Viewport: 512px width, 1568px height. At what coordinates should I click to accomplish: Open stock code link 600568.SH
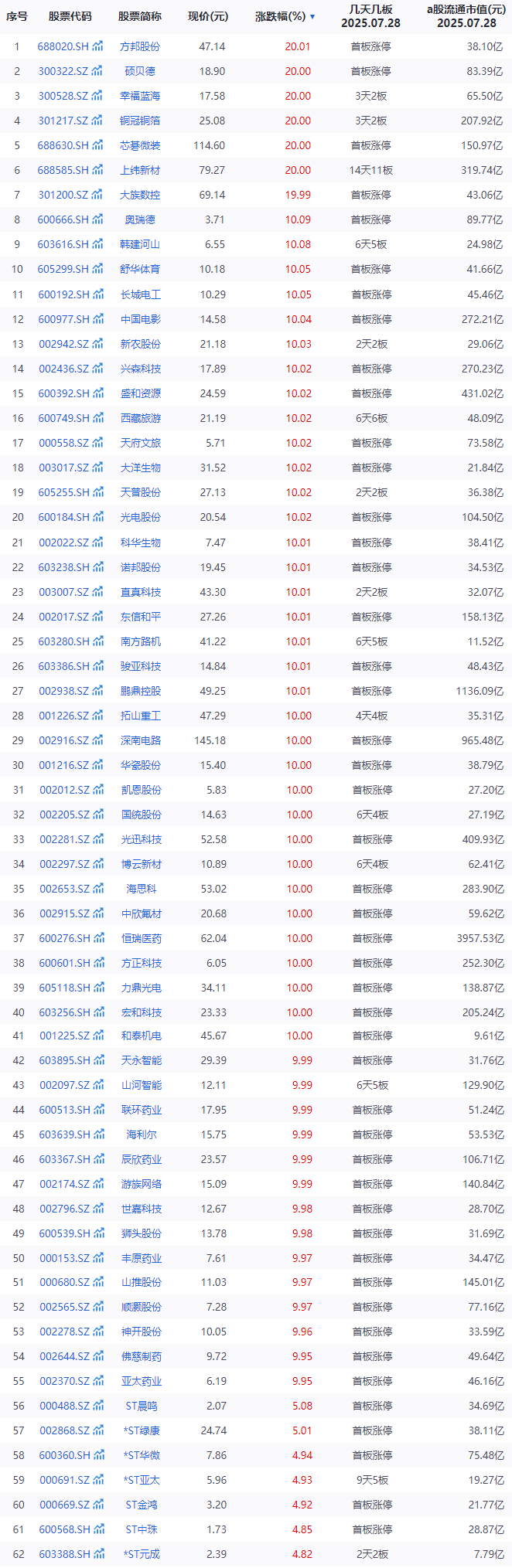pyautogui.click(x=64, y=1529)
